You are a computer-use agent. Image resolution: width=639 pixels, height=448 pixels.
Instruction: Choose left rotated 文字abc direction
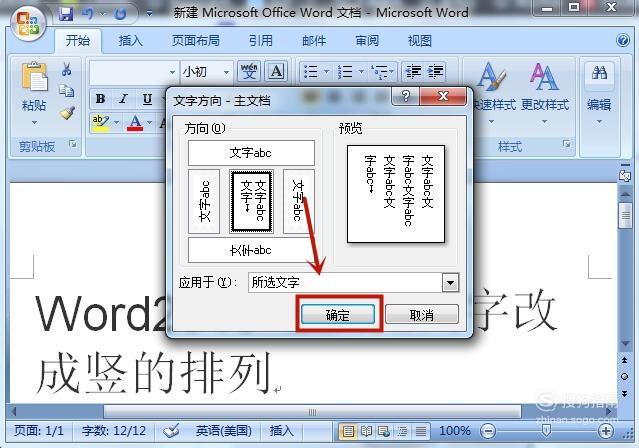204,201
